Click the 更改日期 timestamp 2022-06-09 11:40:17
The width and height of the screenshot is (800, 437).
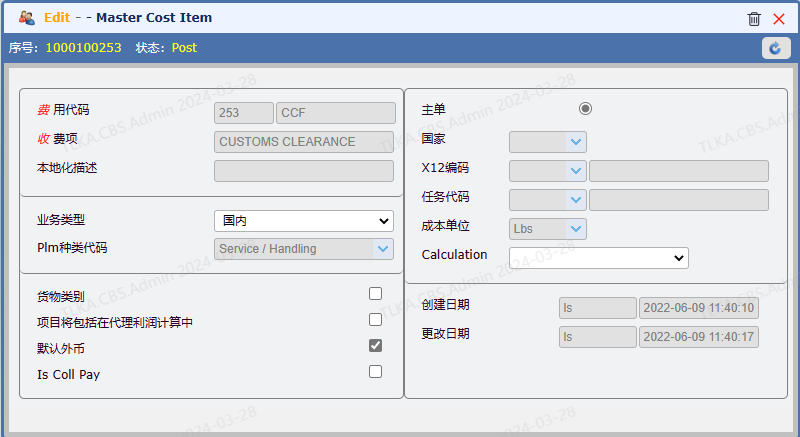699,337
